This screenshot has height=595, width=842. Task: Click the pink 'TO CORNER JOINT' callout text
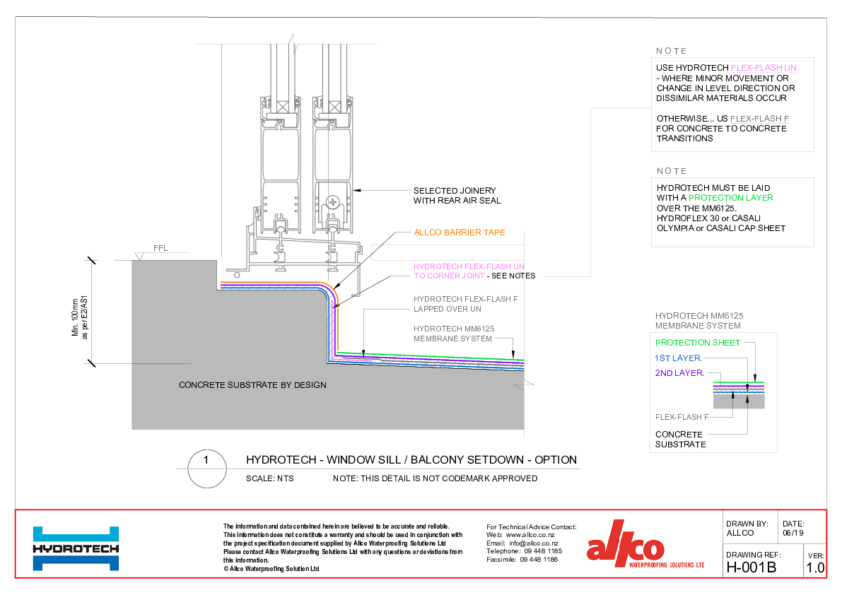tap(449, 276)
